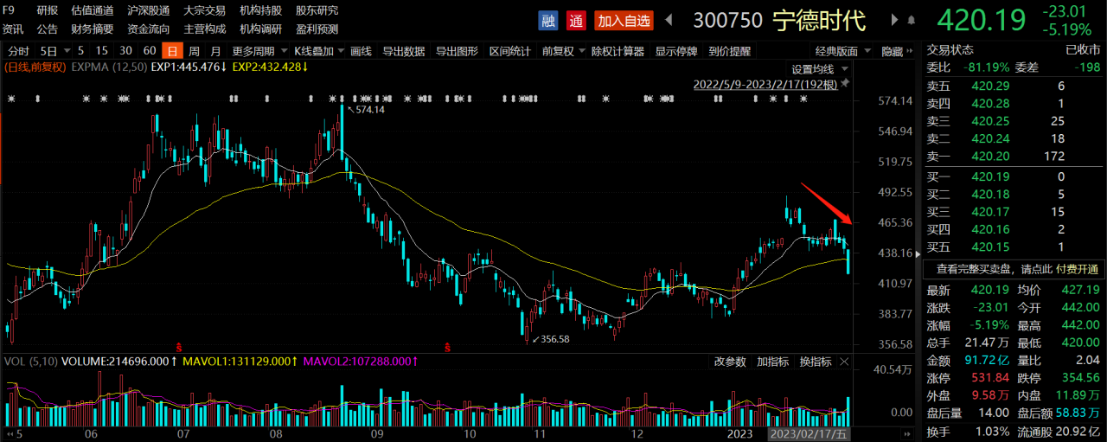Switch to 周 weekly K-line

tap(194, 51)
